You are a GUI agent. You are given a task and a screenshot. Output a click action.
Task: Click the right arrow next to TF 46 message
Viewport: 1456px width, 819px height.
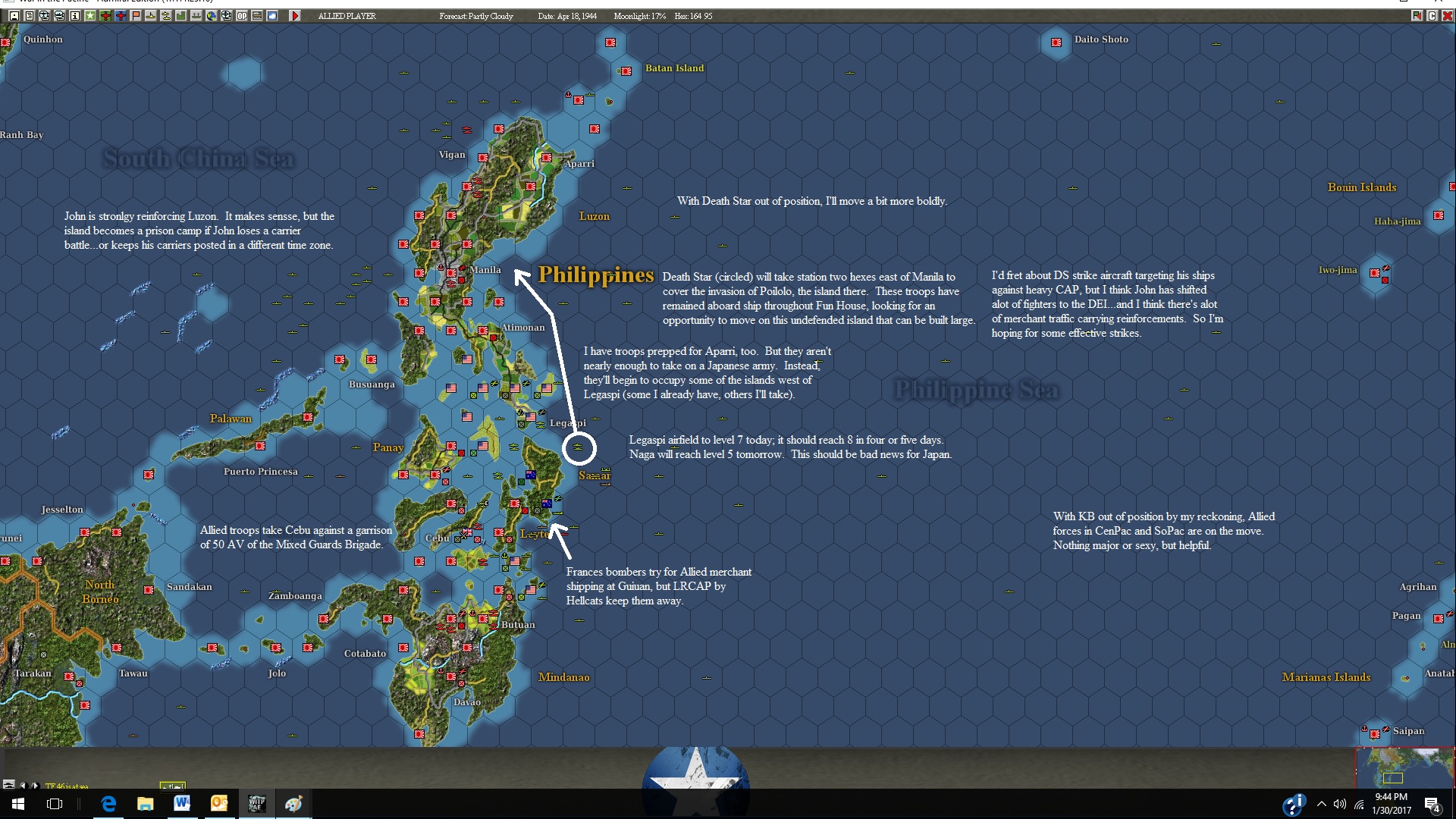click(34, 785)
